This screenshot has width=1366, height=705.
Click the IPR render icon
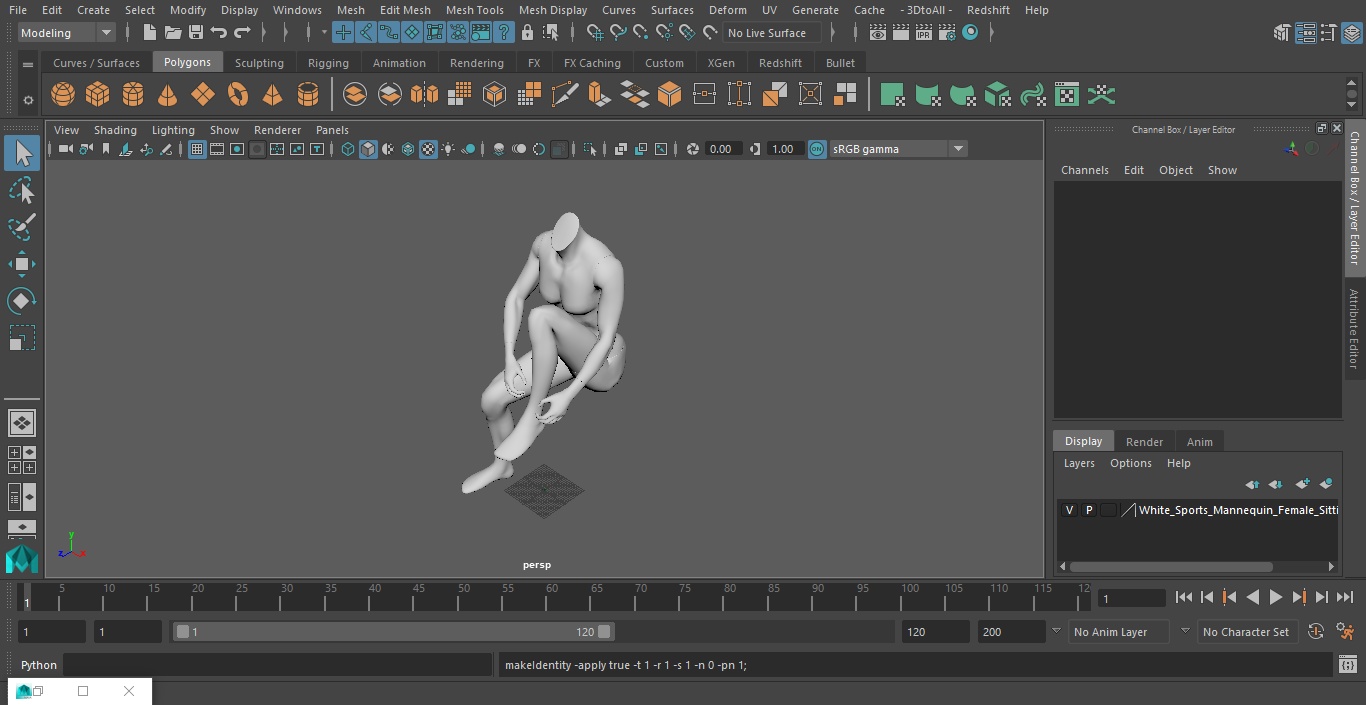[x=924, y=33]
